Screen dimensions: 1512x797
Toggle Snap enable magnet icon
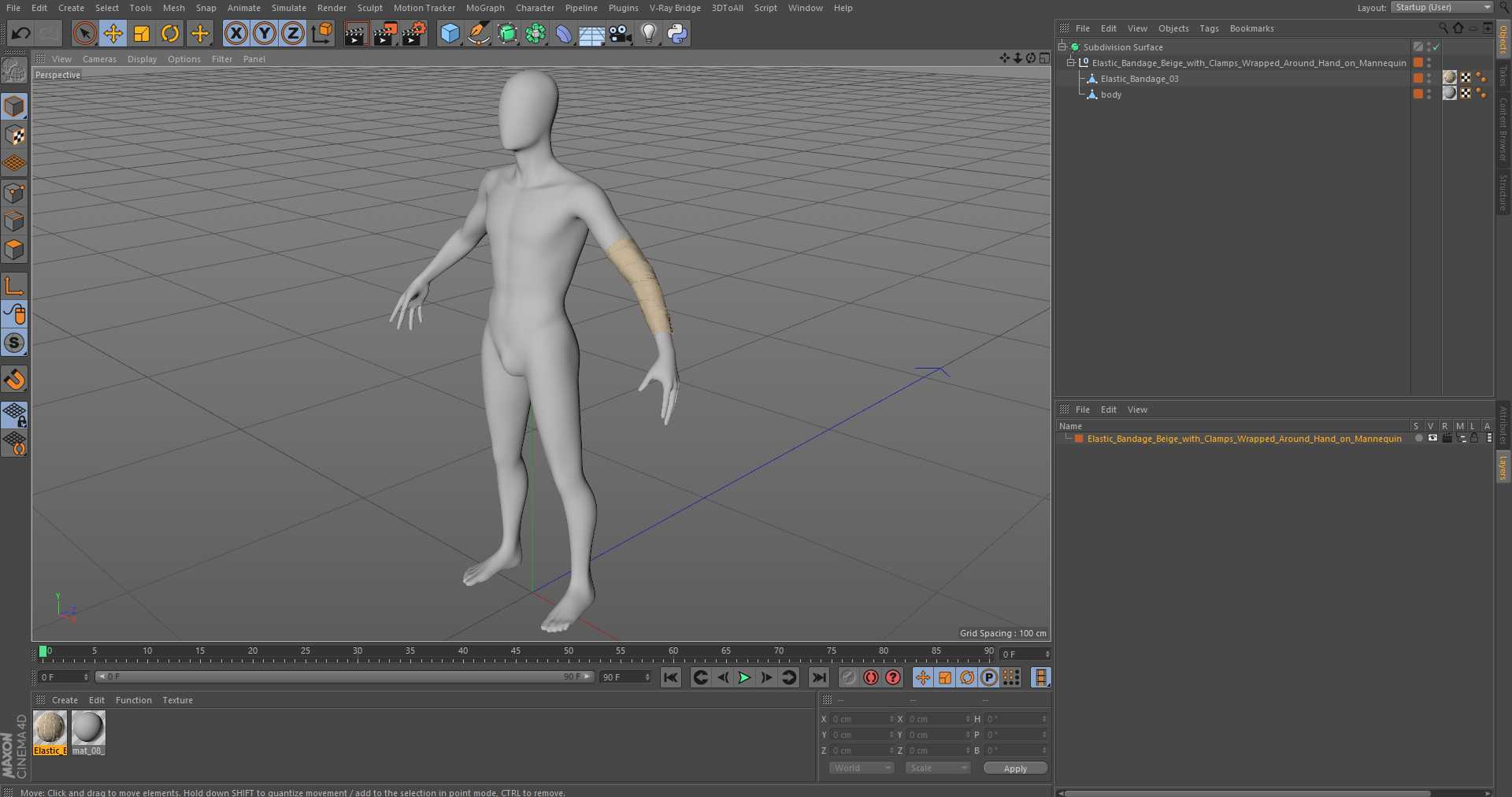[x=14, y=380]
